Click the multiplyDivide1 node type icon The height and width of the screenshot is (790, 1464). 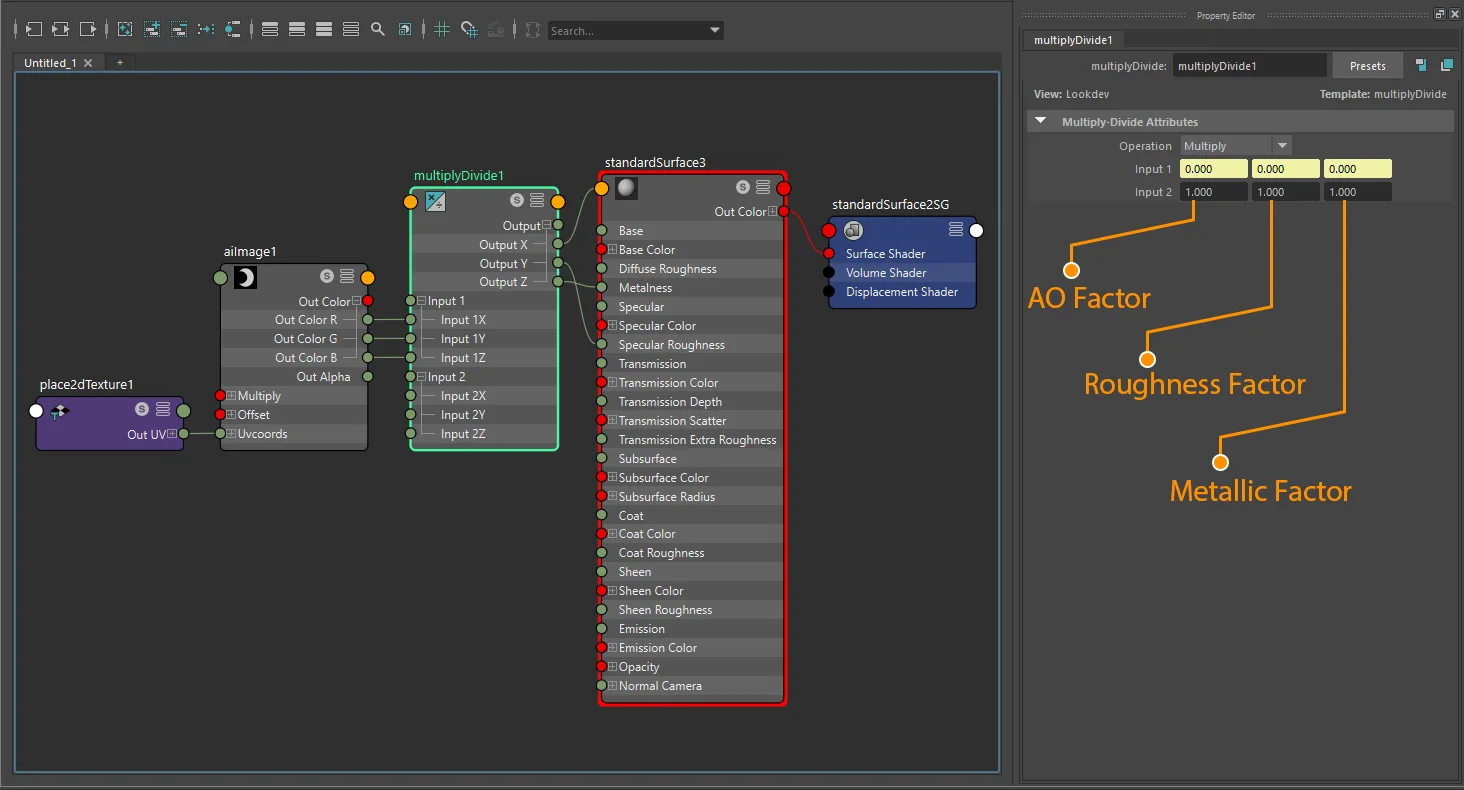(x=435, y=201)
